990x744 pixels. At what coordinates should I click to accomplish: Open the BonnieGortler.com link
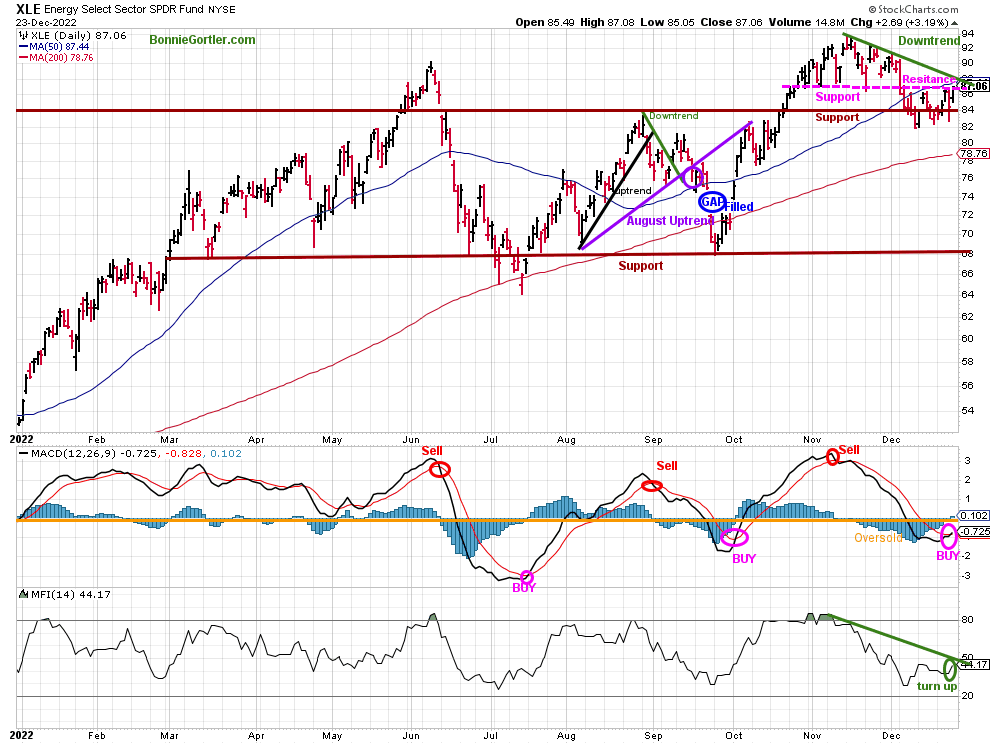203,40
